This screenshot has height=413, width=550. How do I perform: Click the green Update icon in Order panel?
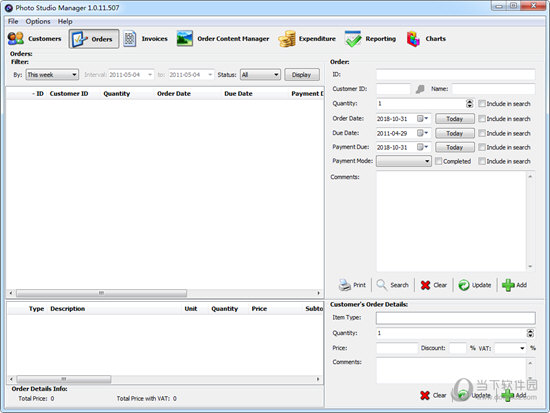(464, 285)
